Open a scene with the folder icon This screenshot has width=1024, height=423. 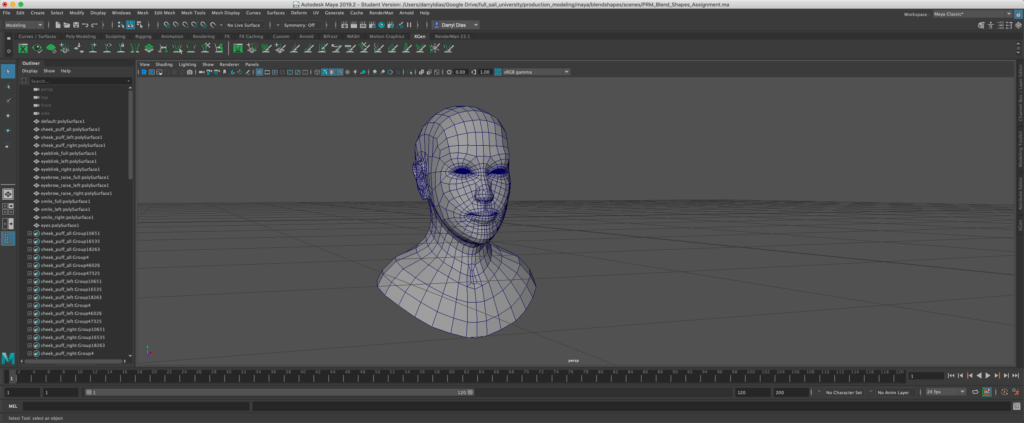pos(67,25)
